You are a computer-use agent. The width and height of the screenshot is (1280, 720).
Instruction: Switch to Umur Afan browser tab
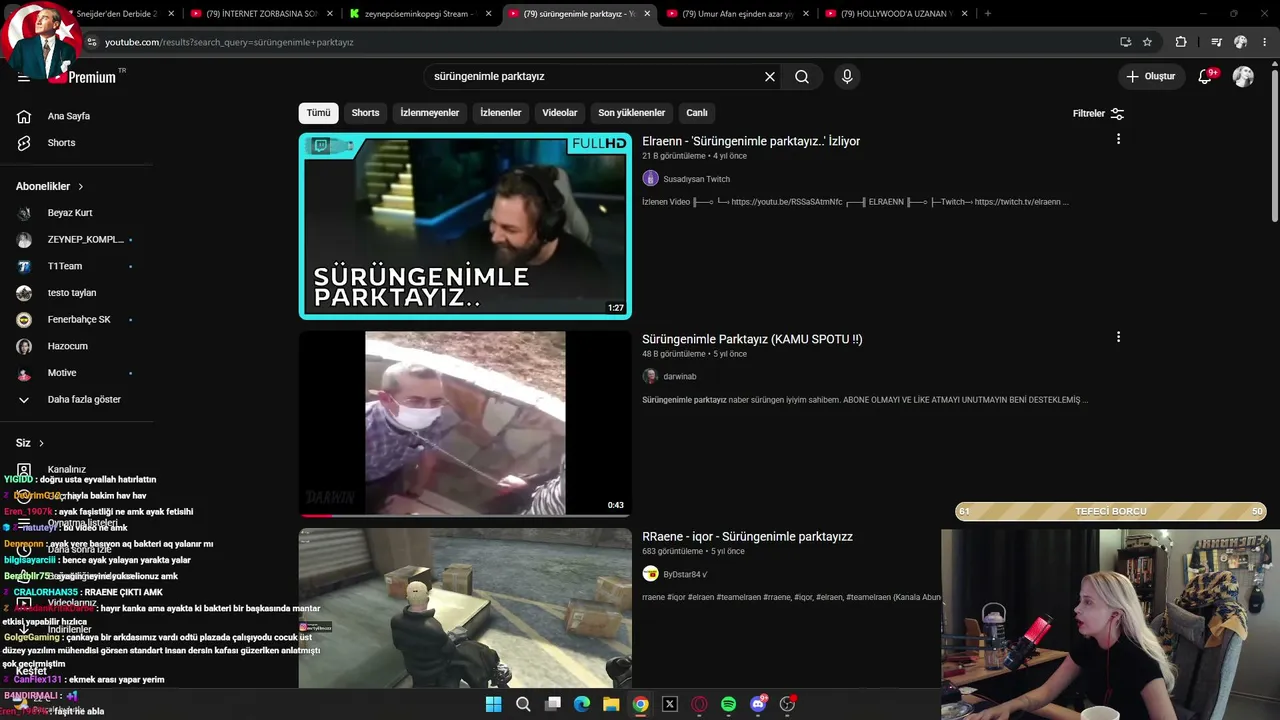click(x=738, y=14)
